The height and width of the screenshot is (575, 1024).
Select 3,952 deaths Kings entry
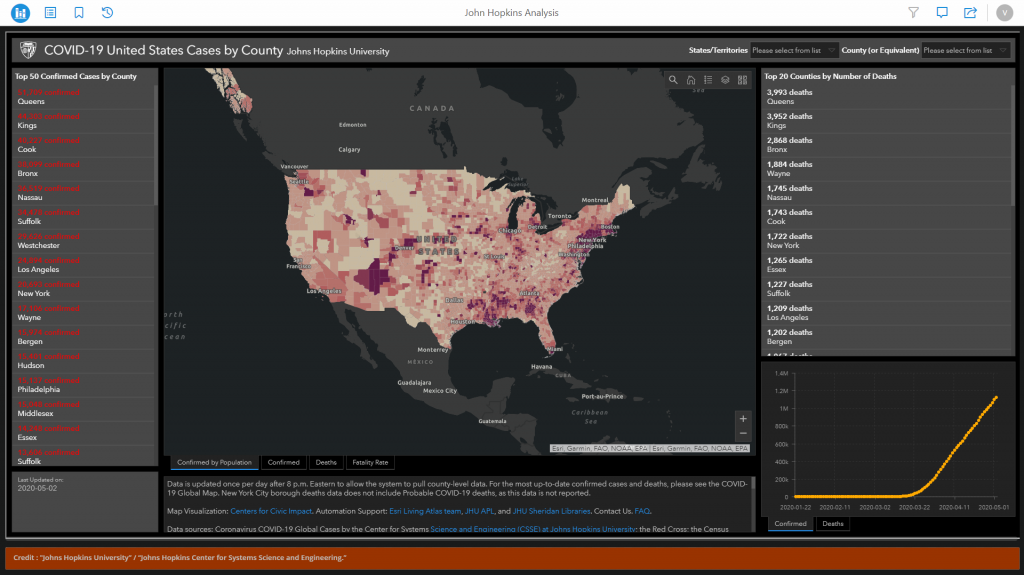887,121
